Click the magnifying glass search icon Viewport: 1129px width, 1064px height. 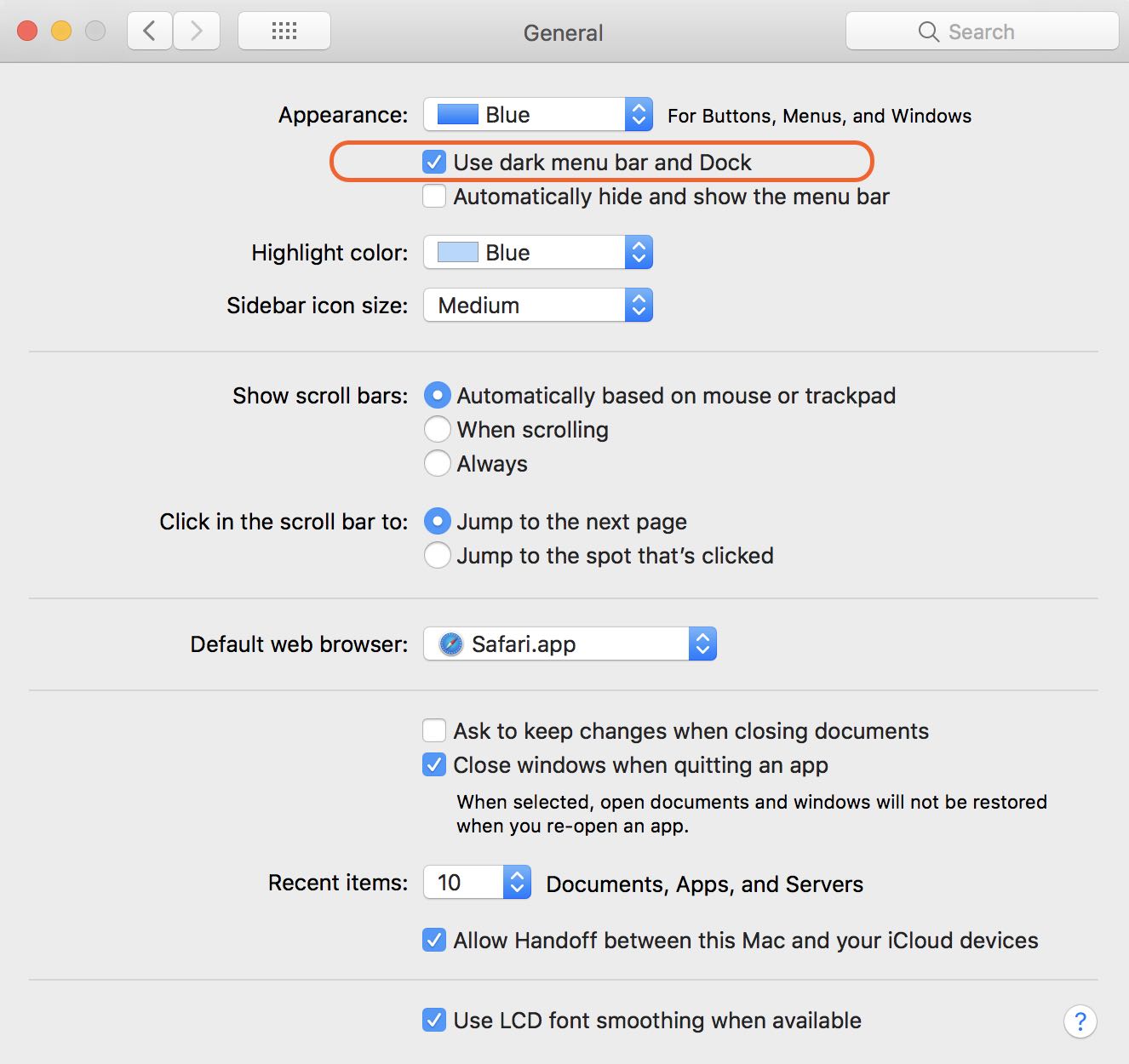tap(928, 32)
